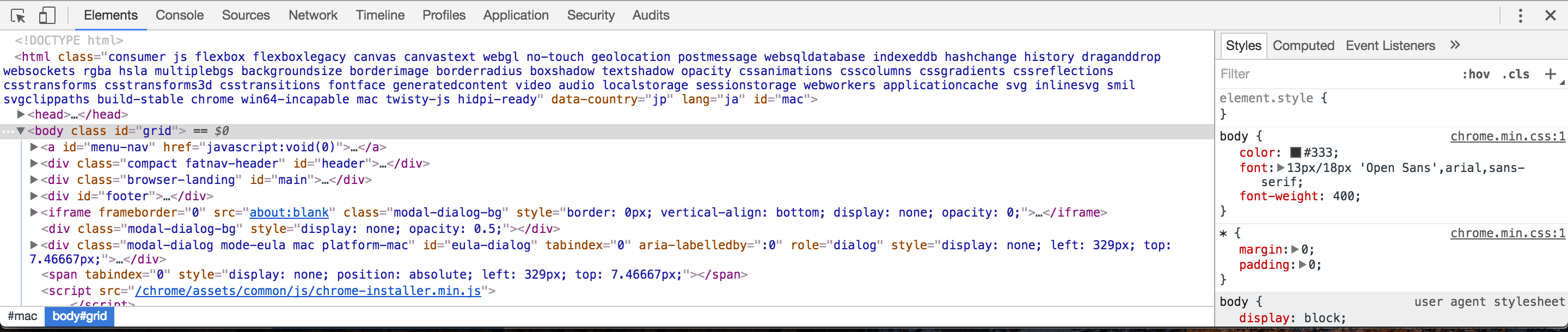Select #mac breadcrumb item
This screenshot has width=1568, height=332.
(22, 316)
